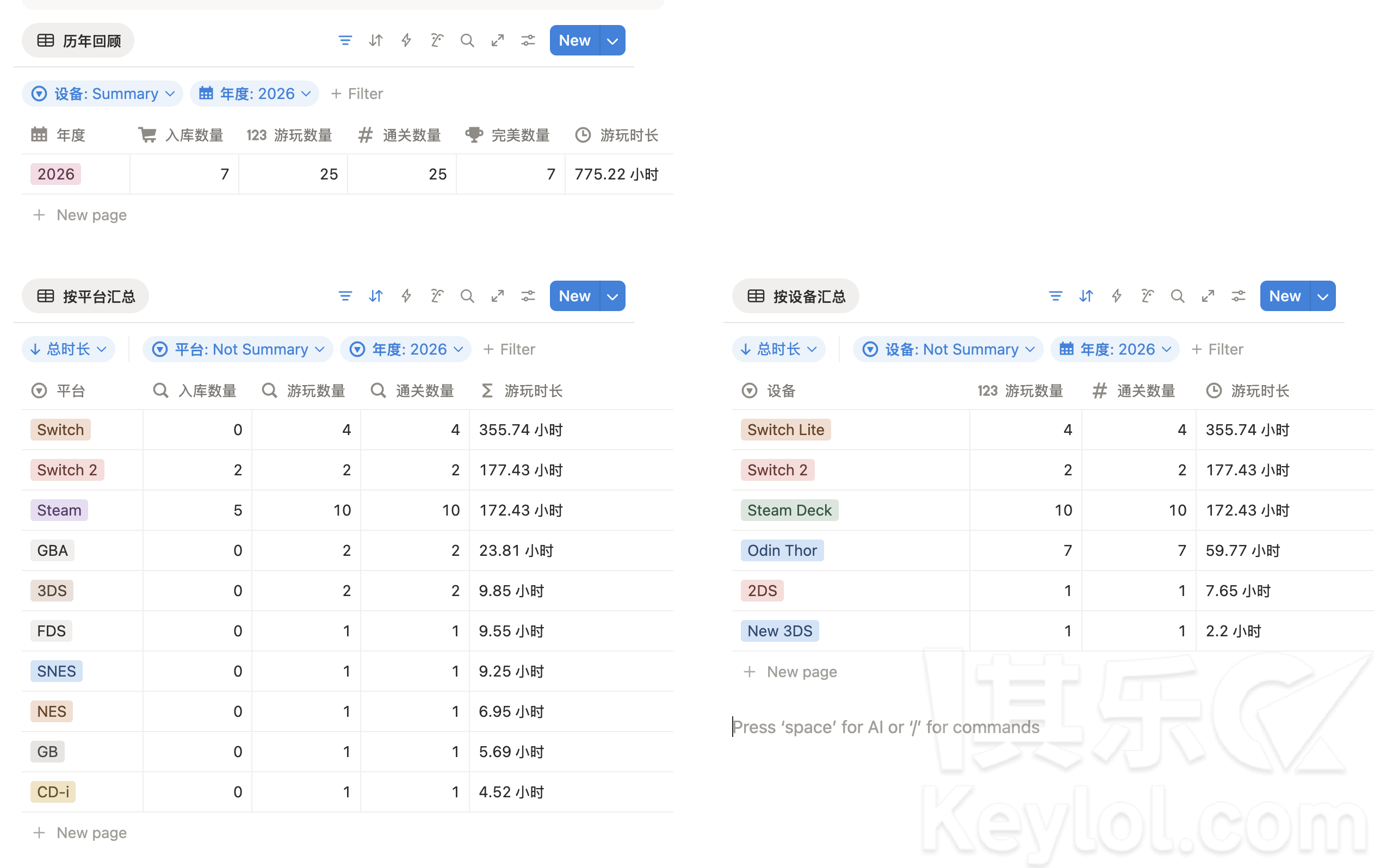The image size is (1374, 868).
Task: Click the search icon in 按设备汇总 toolbar
Action: [1177, 296]
